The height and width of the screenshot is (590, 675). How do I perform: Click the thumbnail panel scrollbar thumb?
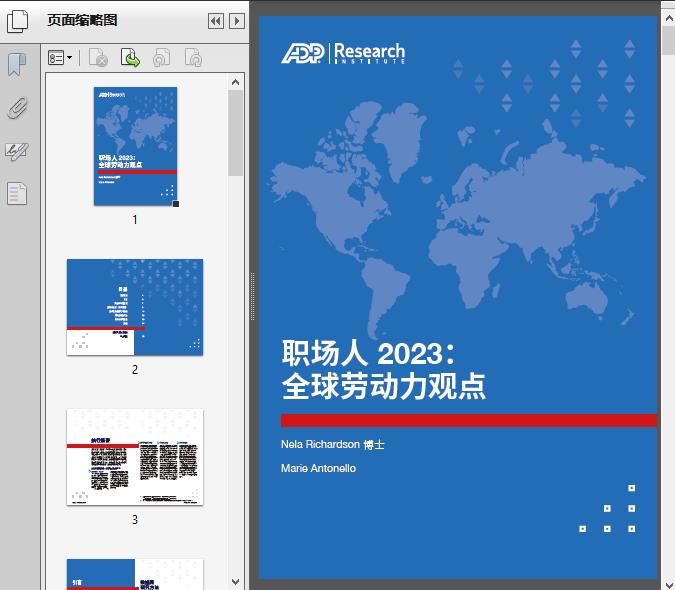coord(235,133)
